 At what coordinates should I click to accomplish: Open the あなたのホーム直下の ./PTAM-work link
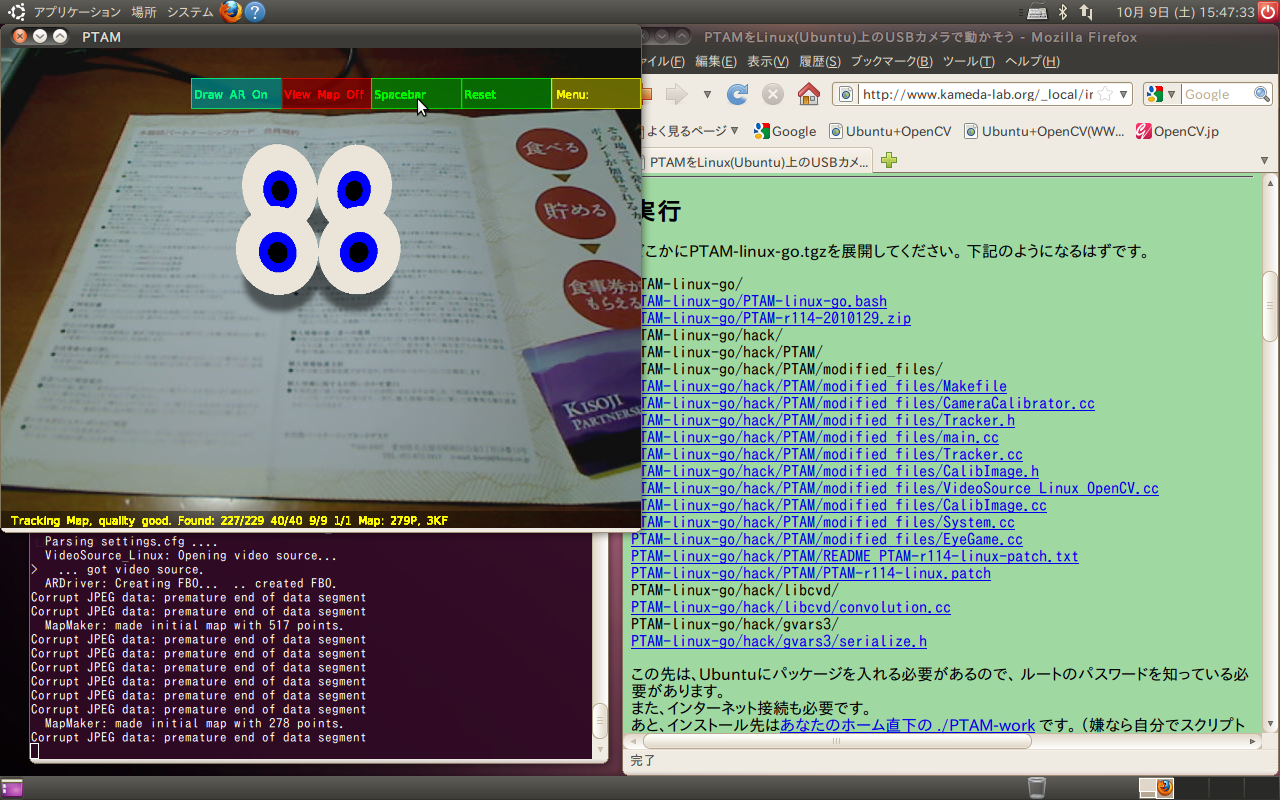point(908,725)
